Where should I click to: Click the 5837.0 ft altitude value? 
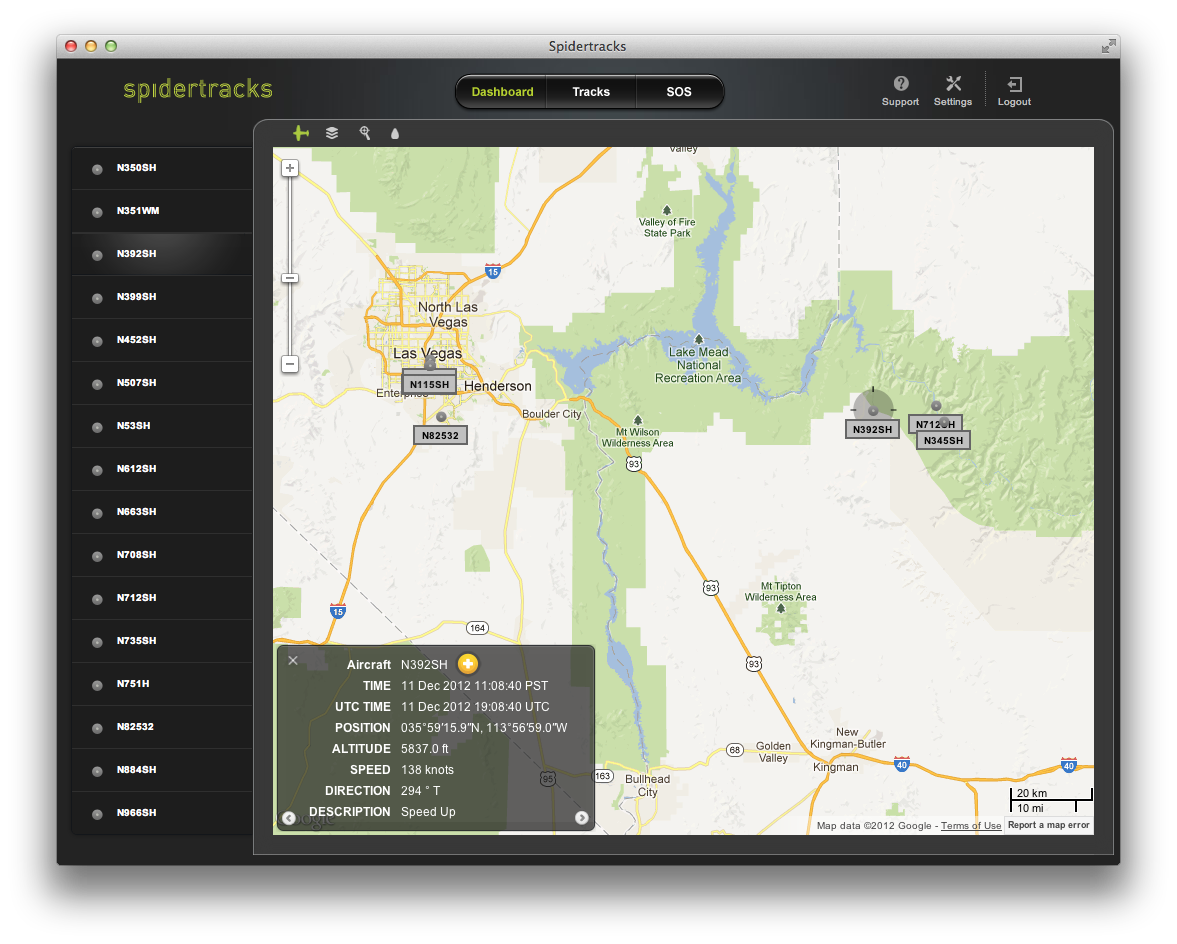click(x=425, y=748)
